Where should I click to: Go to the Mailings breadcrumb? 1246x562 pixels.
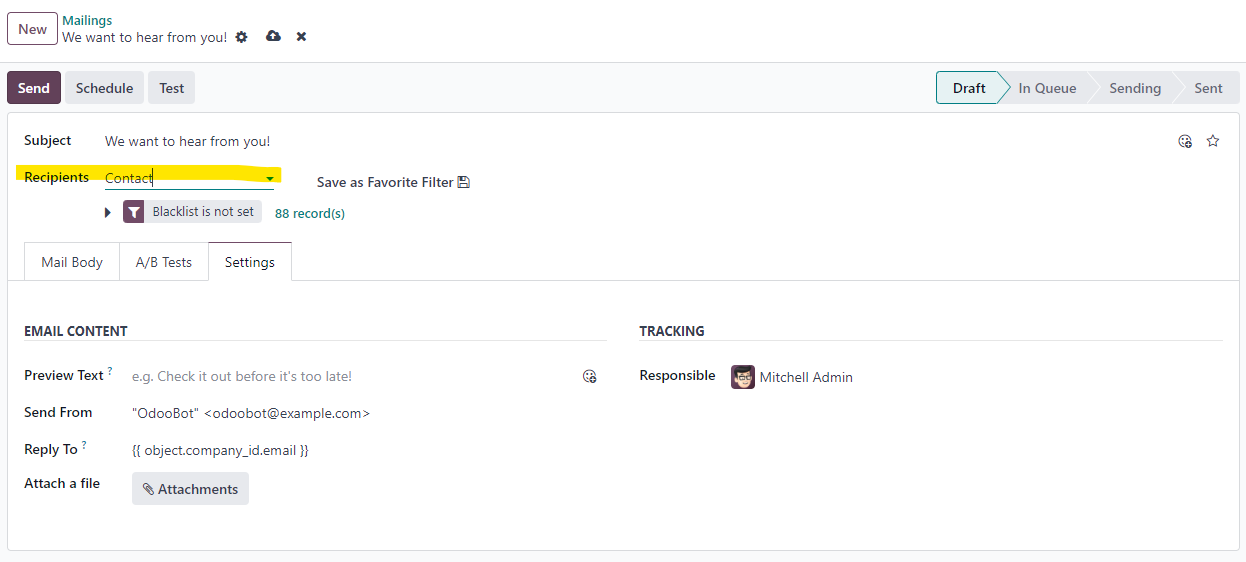click(x=87, y=20)
